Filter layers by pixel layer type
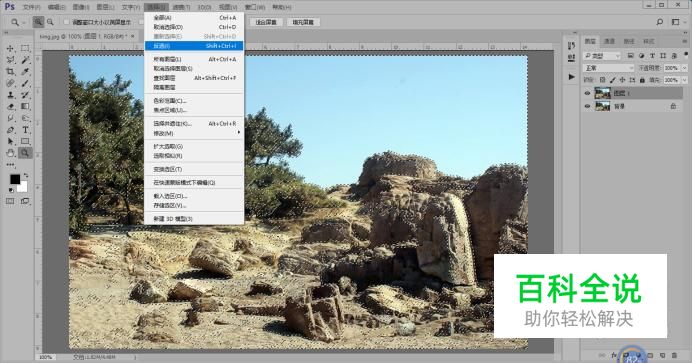 (x=631, y=56)
